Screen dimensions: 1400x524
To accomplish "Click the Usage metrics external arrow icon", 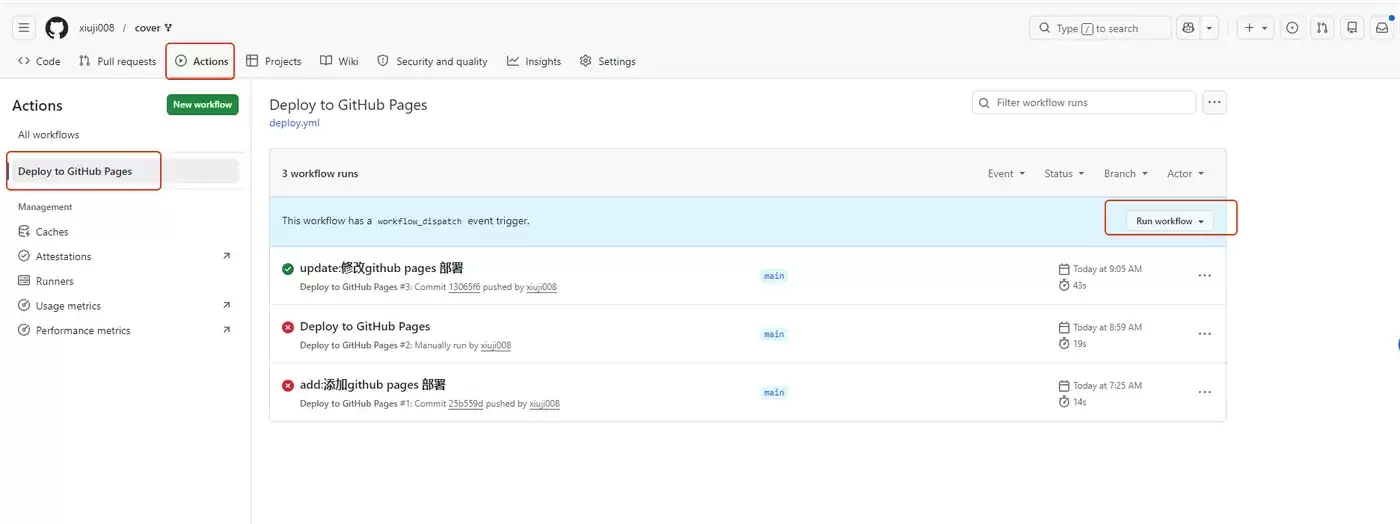I will (x=226, y=305).
